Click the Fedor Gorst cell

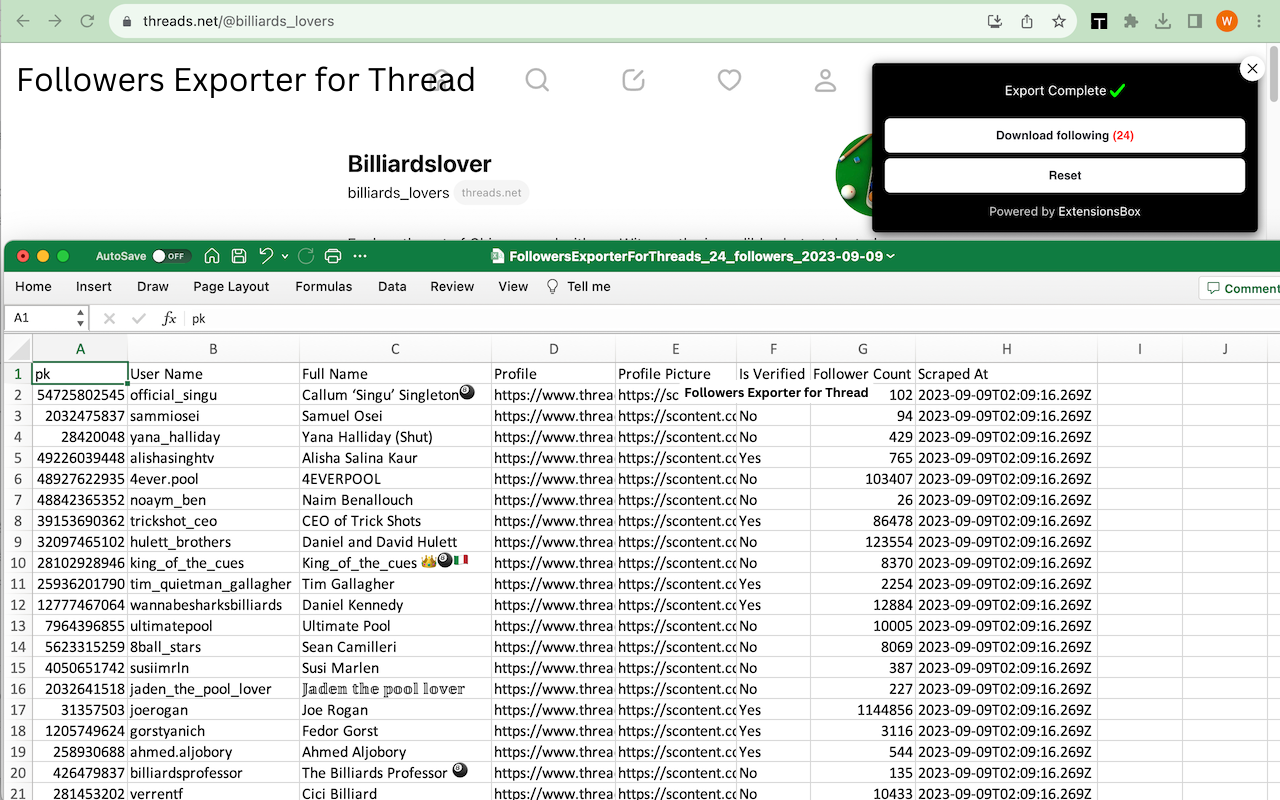(x=395, y=731)
